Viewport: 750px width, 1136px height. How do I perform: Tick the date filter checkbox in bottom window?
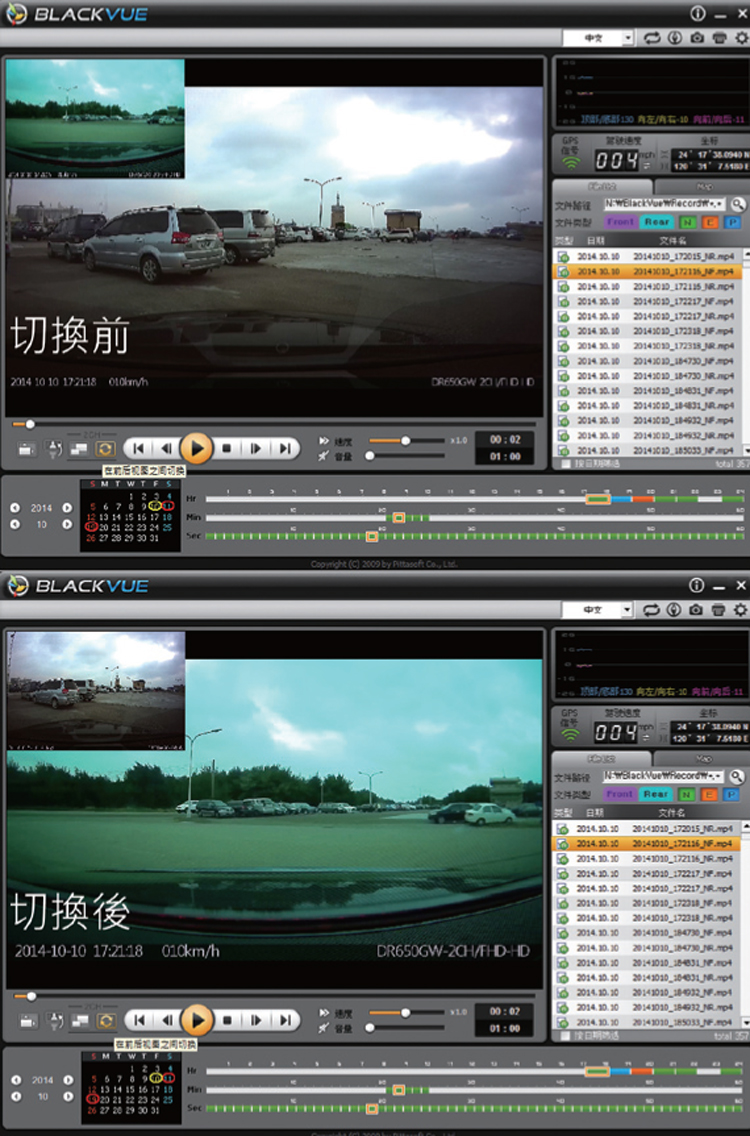coord(567,1036)
